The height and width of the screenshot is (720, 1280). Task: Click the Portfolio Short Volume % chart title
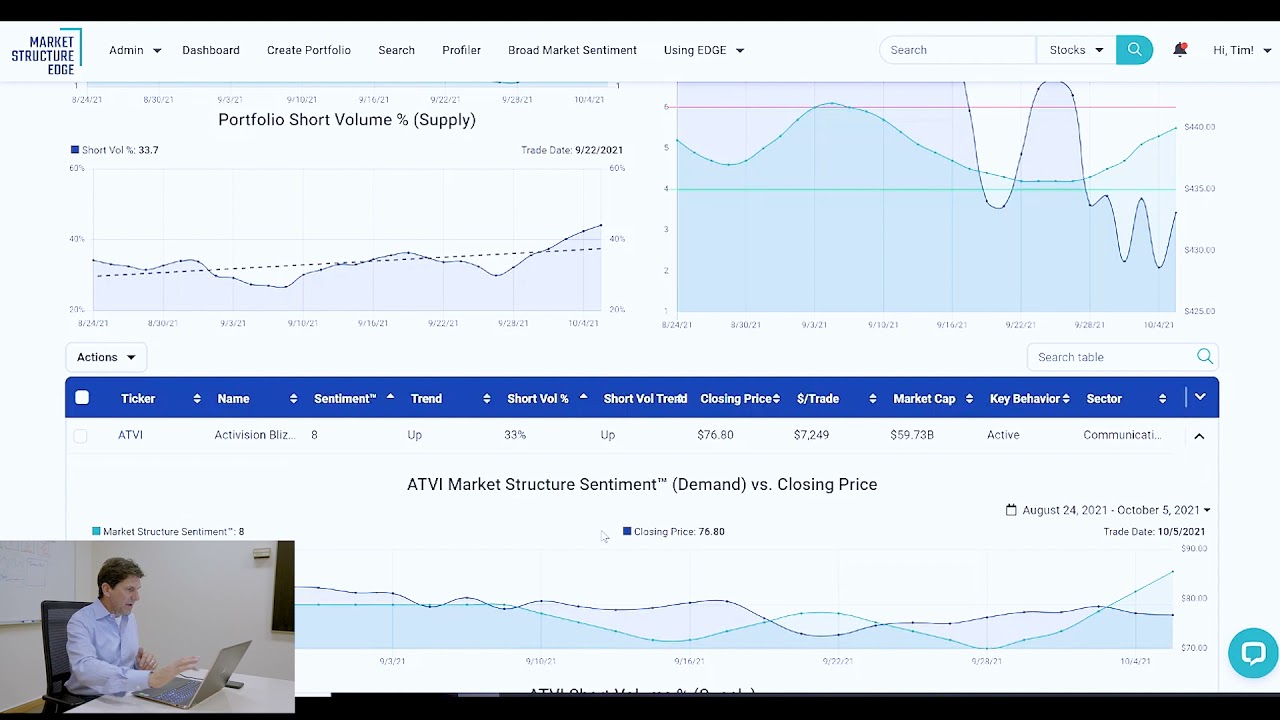347,120
